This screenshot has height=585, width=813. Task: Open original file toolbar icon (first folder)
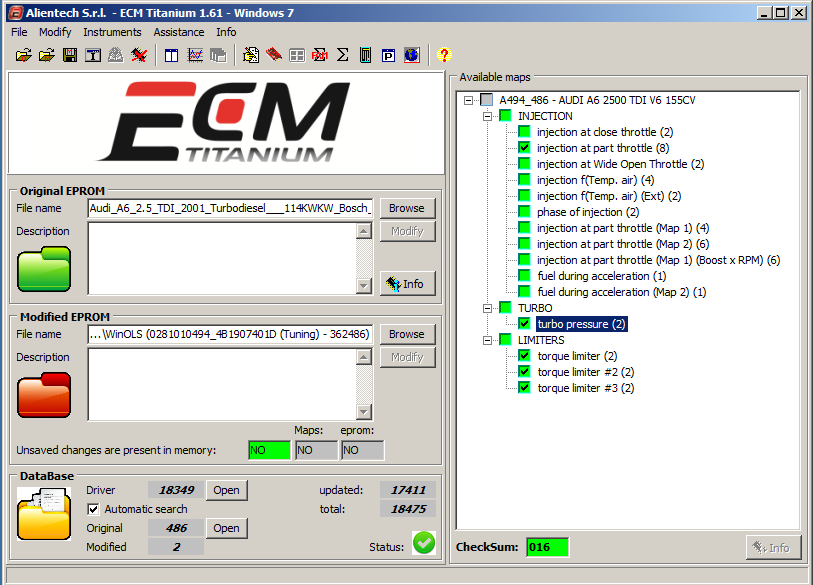click(23, 55)
